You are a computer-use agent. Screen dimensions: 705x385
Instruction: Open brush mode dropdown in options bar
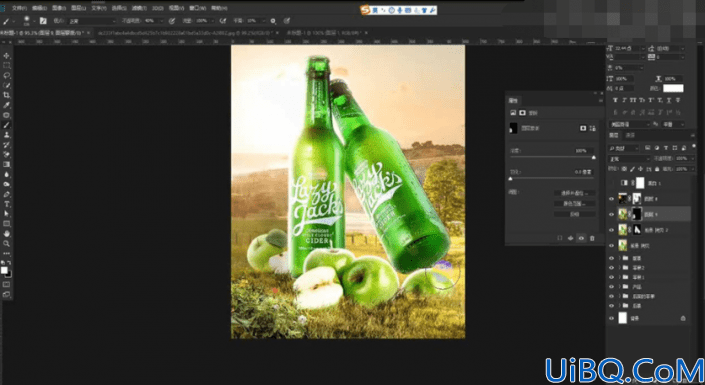point(92,21)
